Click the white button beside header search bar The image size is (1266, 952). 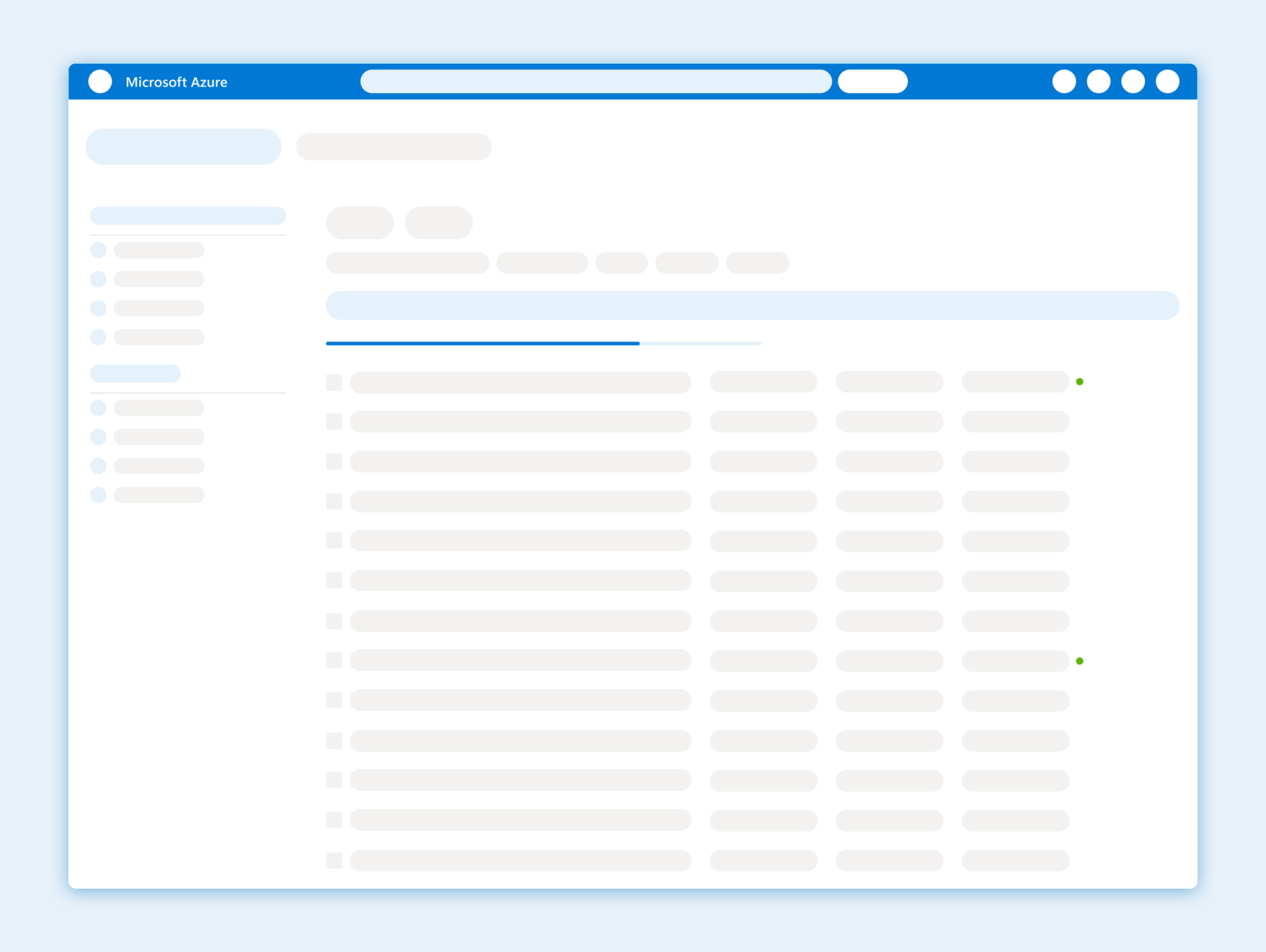[x=872, y=81]
